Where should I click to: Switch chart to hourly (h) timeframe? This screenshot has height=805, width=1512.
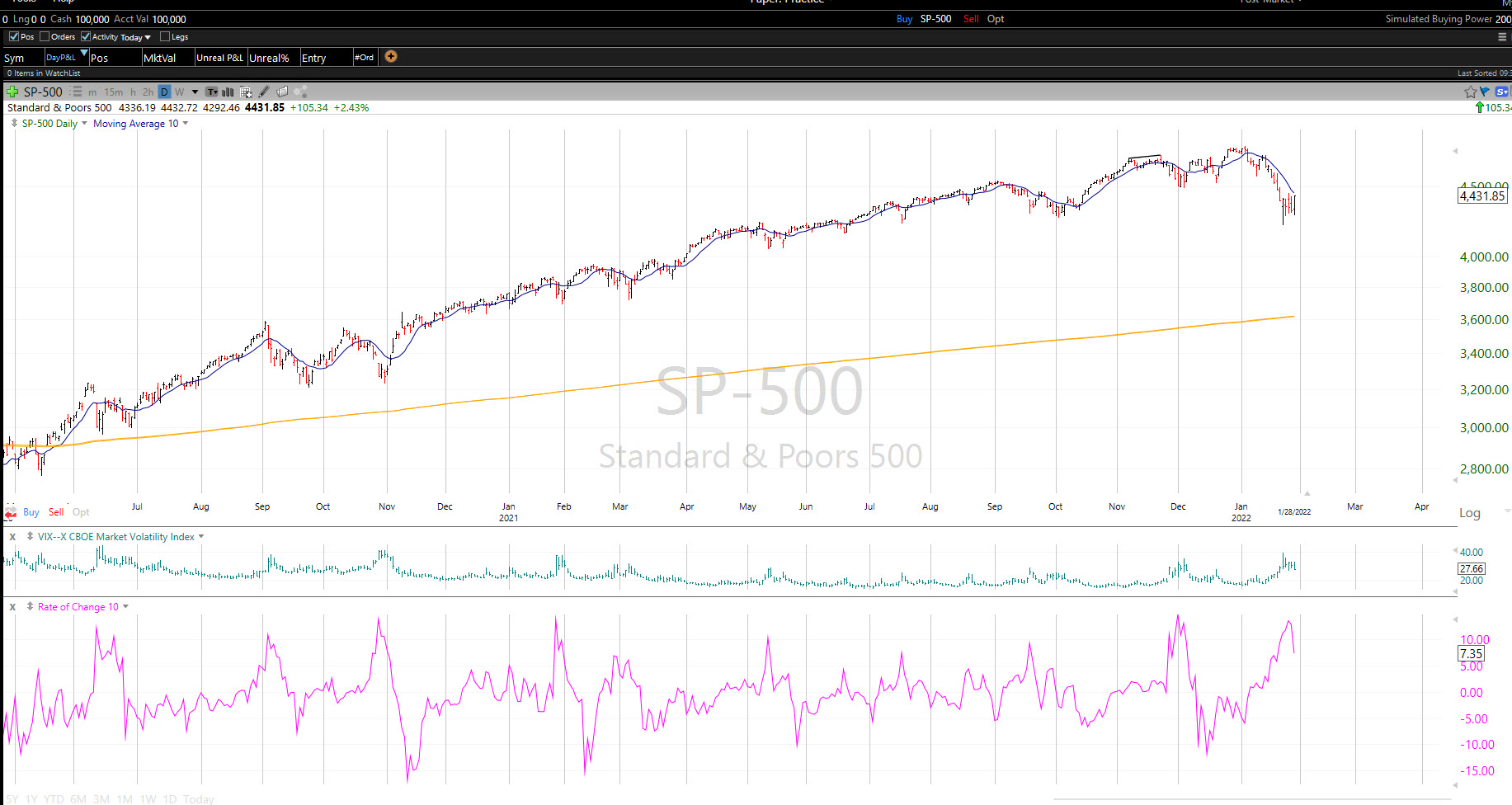coord(133,92)
